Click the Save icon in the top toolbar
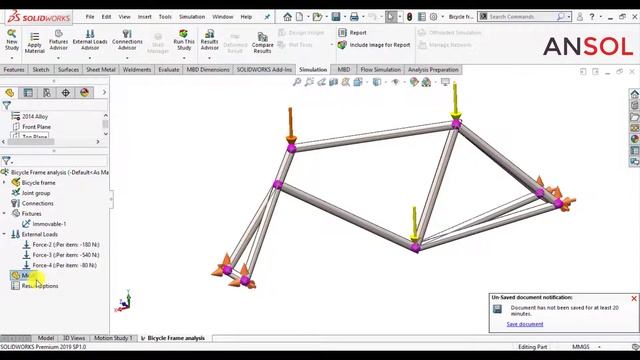The image size is (640, 360). 336,17
